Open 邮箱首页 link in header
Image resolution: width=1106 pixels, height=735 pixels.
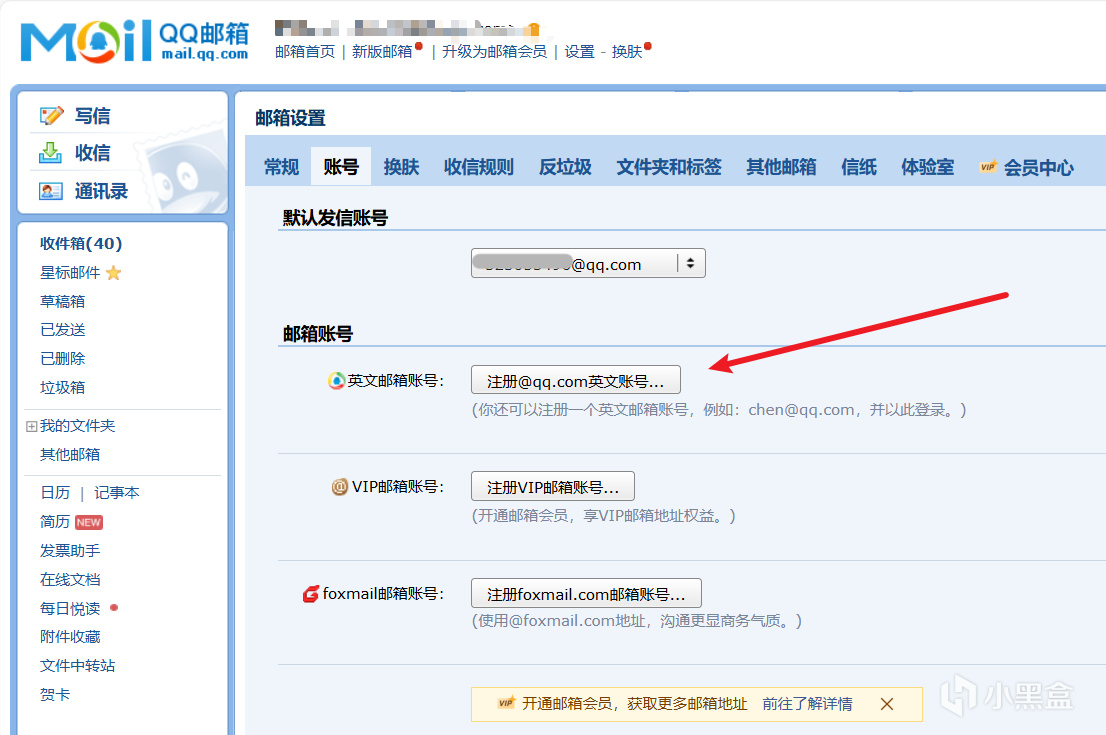coord(305,51)
